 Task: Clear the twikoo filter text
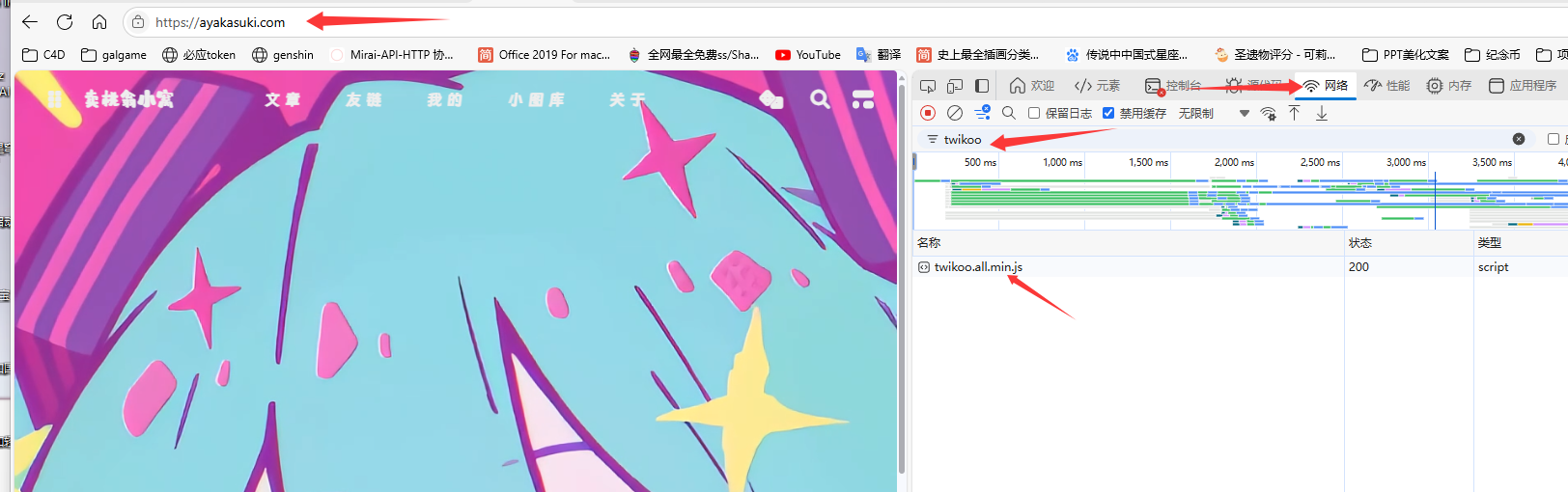click(1519, 139)
